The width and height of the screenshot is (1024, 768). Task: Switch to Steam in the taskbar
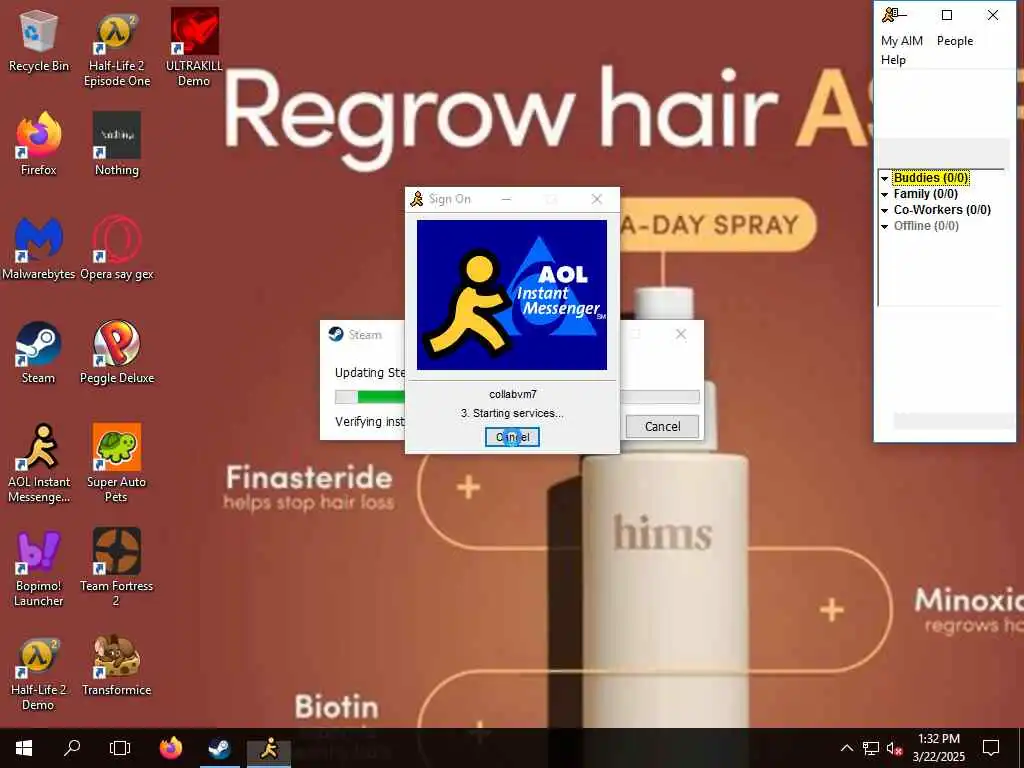tap(219, 748)
